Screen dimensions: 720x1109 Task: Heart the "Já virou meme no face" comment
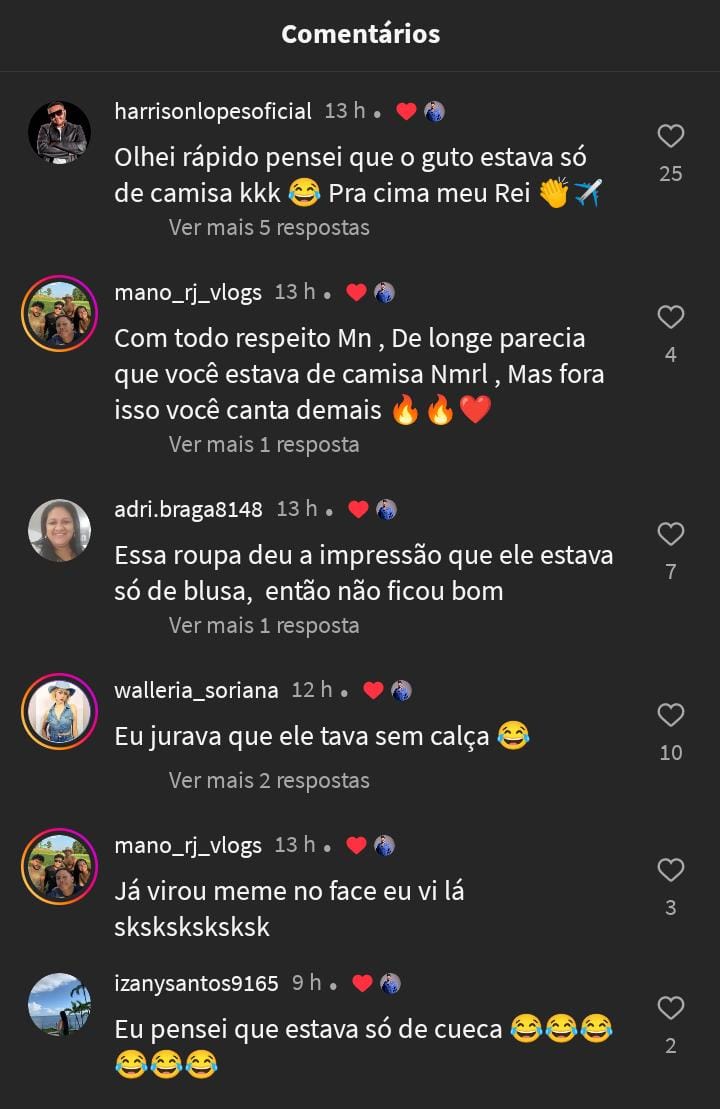pos(670,870)
